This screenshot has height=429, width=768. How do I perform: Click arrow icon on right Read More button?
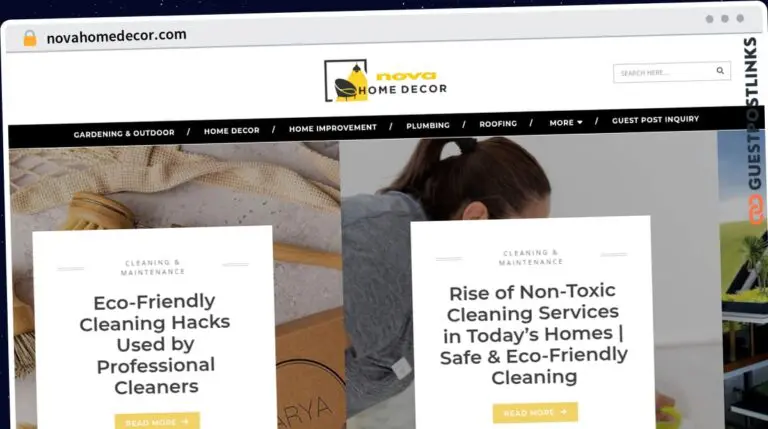pos(563,412)
